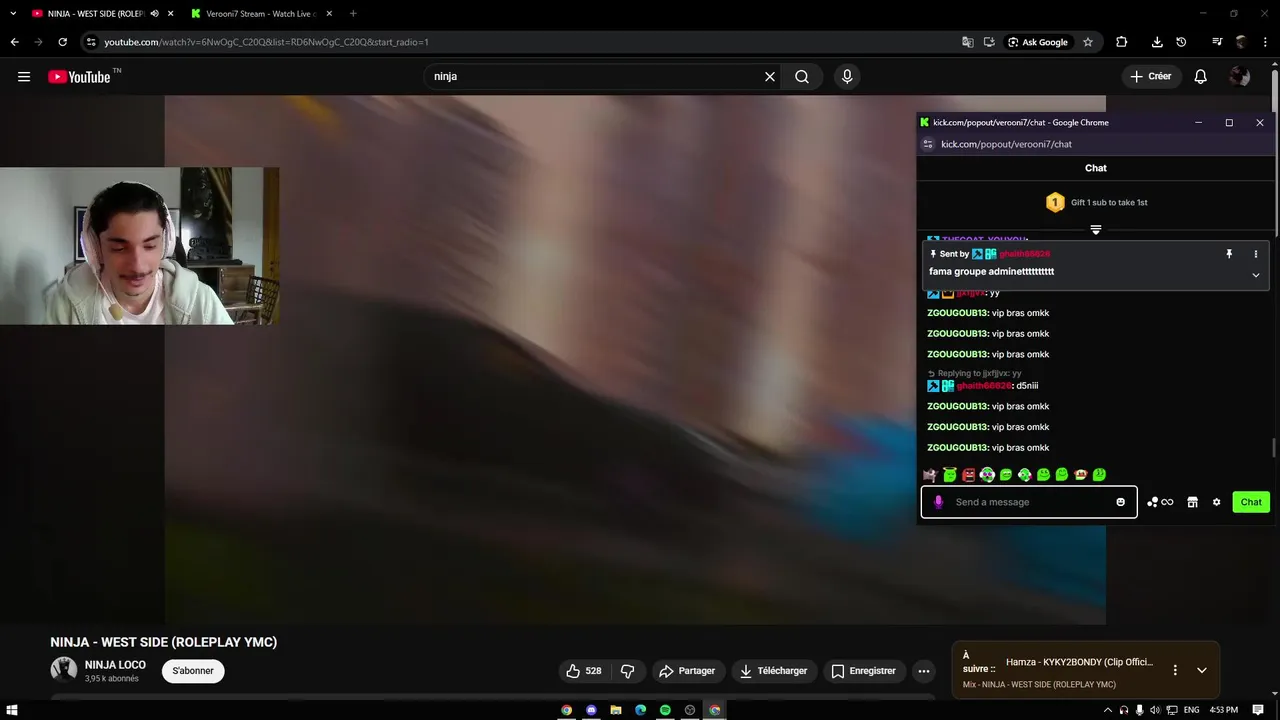Open options for Hamza KYKY2BONDY entry
The height and width of the screenshot is (720, 1280).
tap(1175, 670)
